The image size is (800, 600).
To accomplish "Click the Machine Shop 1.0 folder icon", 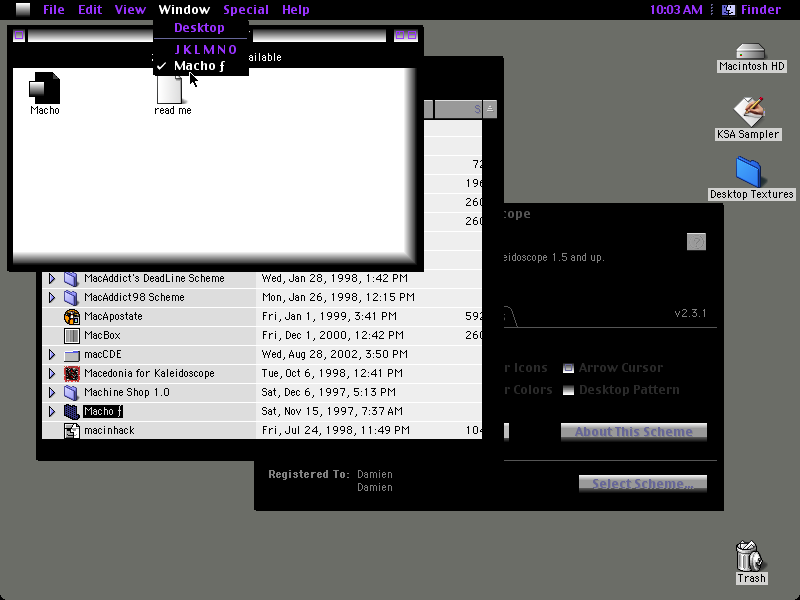I will click(x=71, y=392).
